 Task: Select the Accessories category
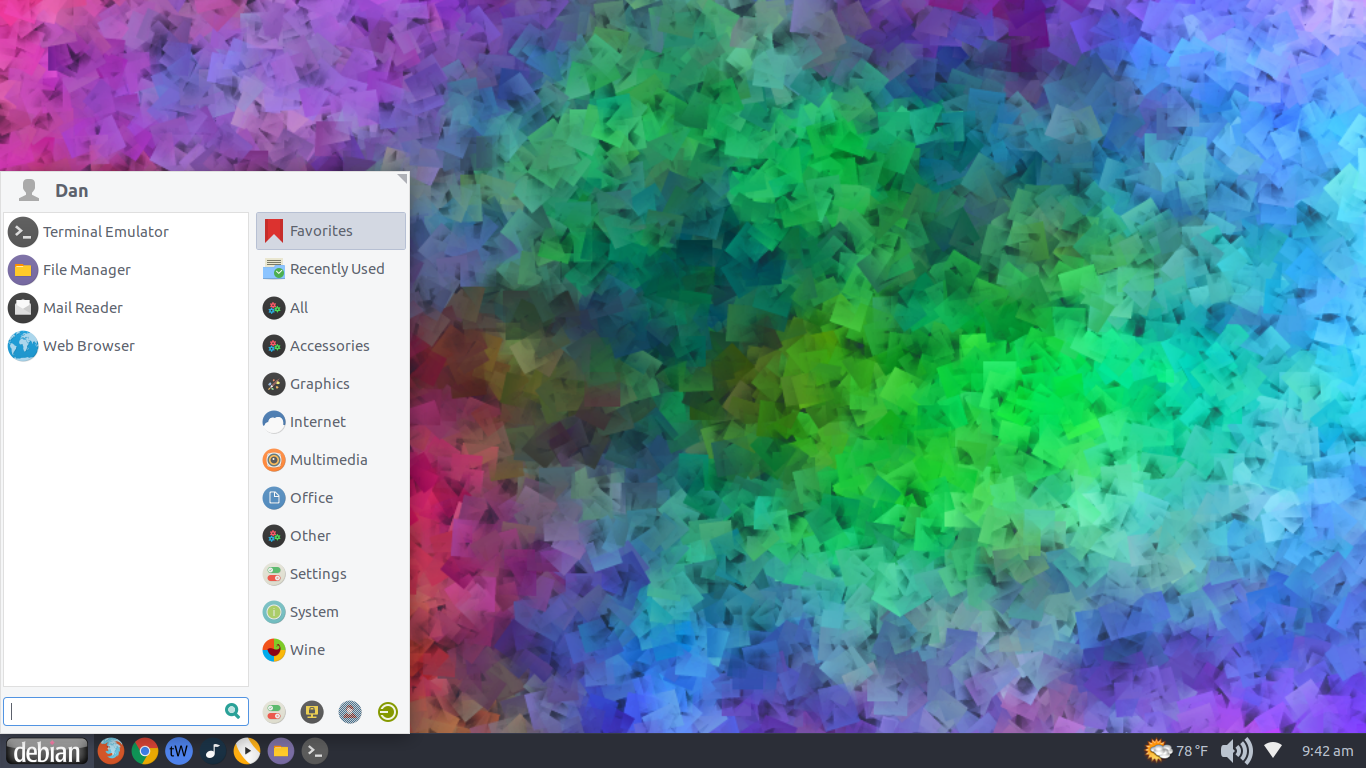(x=331, y=346)
